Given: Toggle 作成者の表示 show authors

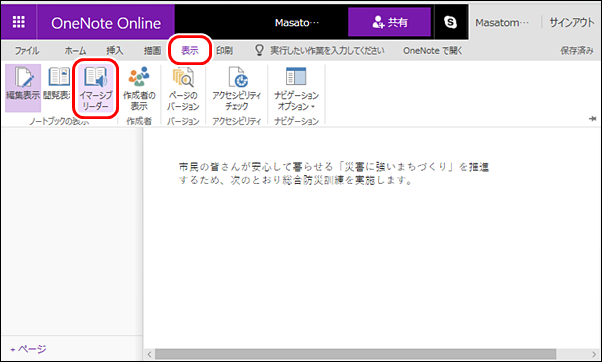Looking at the screenshot, I should 139,88.
